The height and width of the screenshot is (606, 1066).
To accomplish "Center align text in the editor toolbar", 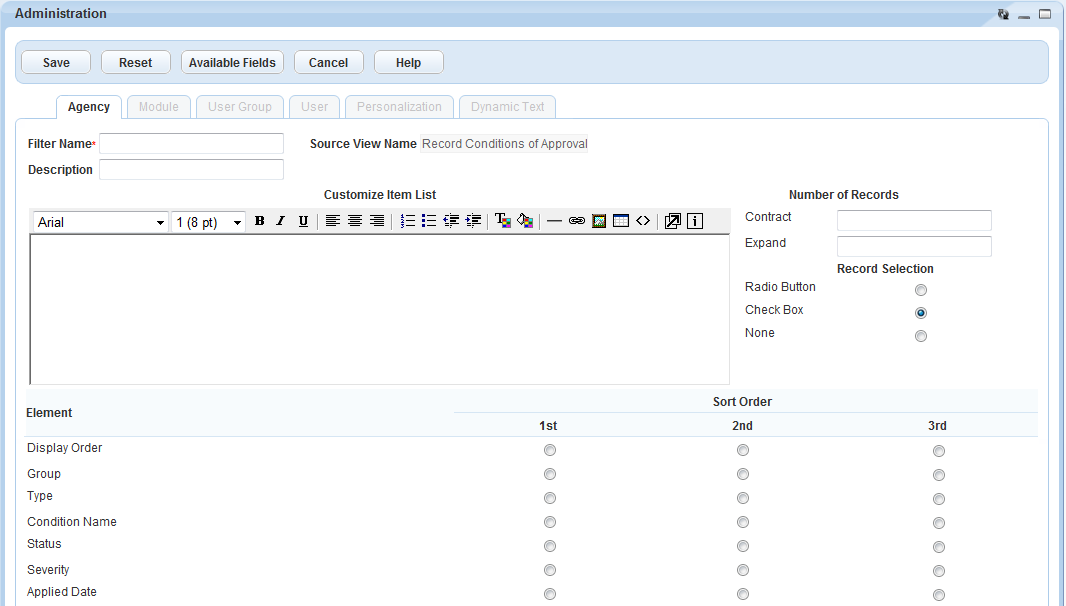I will click(355, 221).
